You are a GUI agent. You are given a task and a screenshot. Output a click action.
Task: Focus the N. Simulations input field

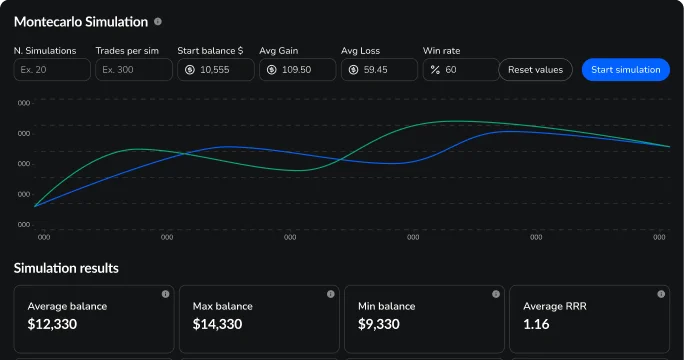click(52, 70)
